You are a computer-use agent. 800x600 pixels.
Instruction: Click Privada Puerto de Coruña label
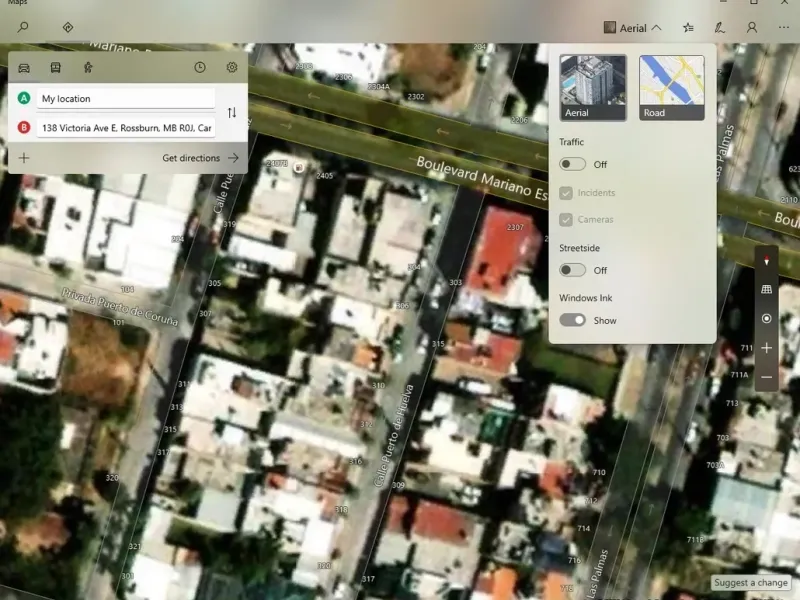point(120,307)
